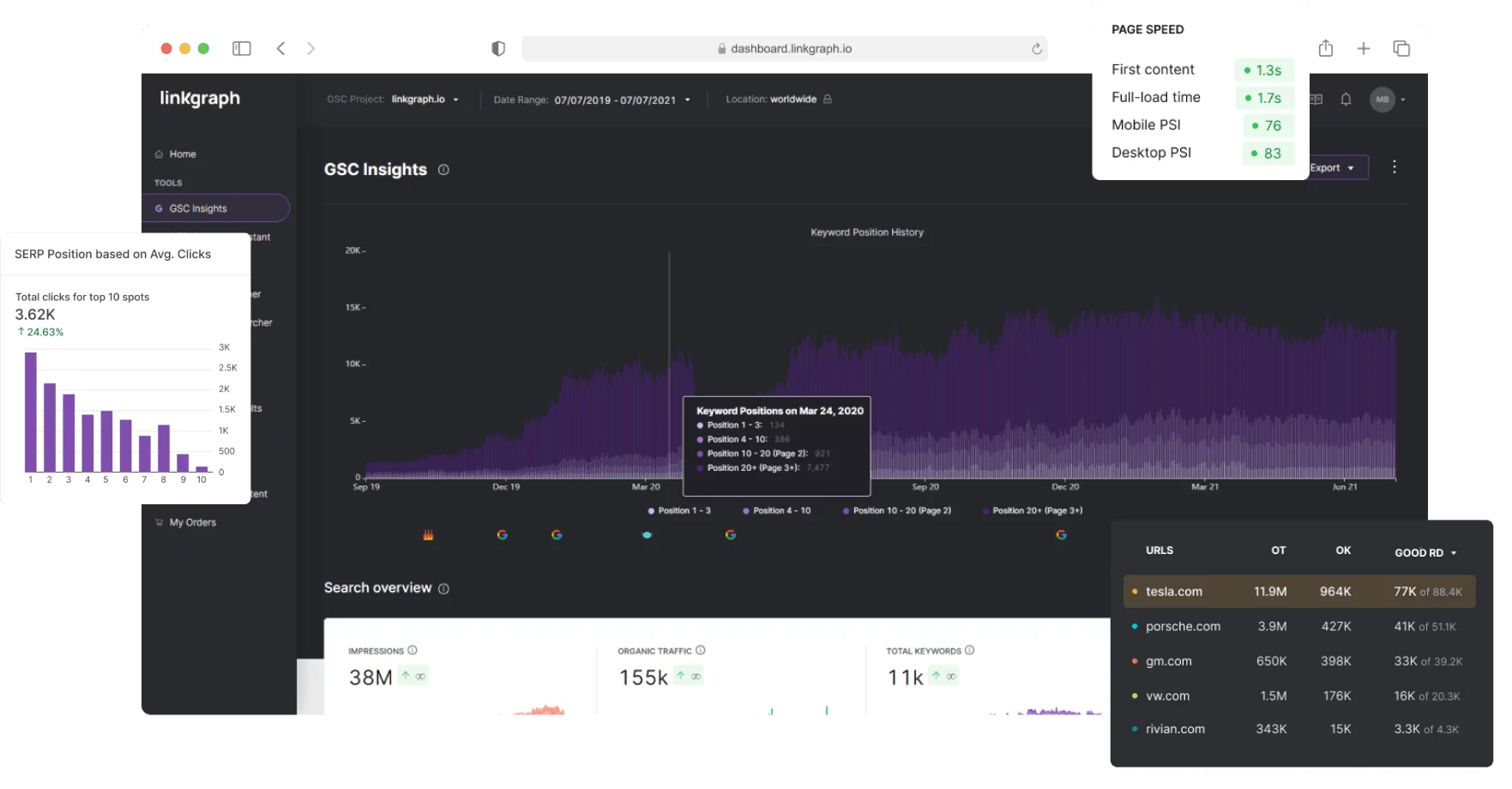Click the privacy shield icon
Viewport: 1512px width, 789px height.
(x=498, y=49)
